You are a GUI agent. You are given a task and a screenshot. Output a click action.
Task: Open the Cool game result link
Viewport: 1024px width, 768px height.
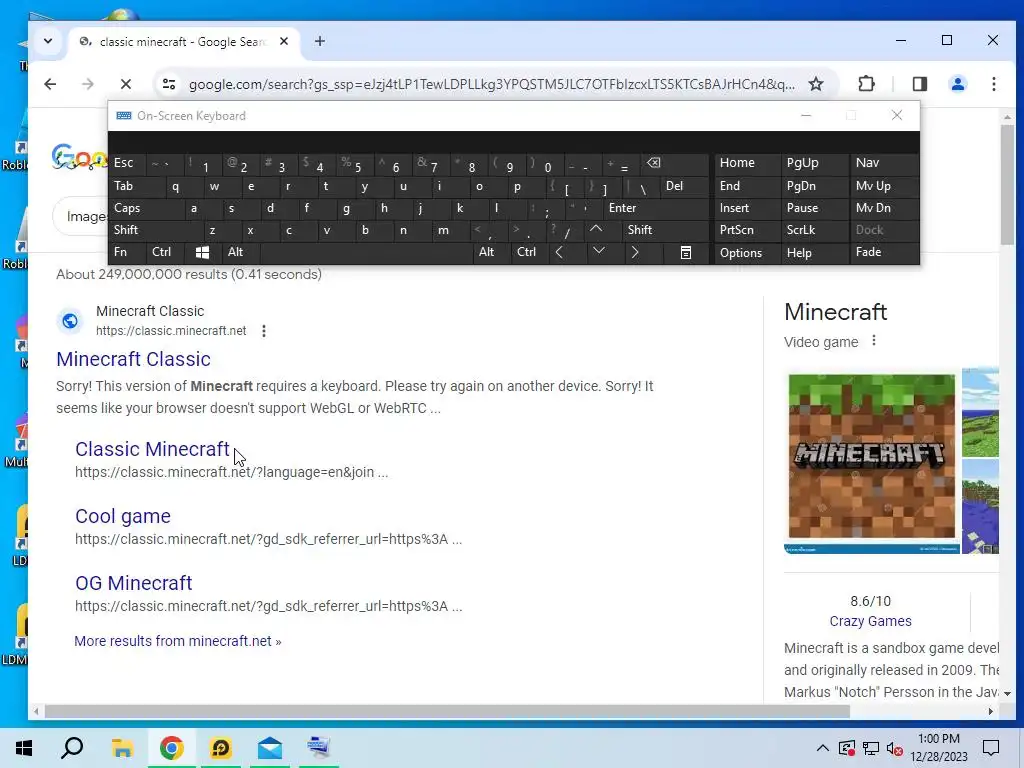click(123, 516)
